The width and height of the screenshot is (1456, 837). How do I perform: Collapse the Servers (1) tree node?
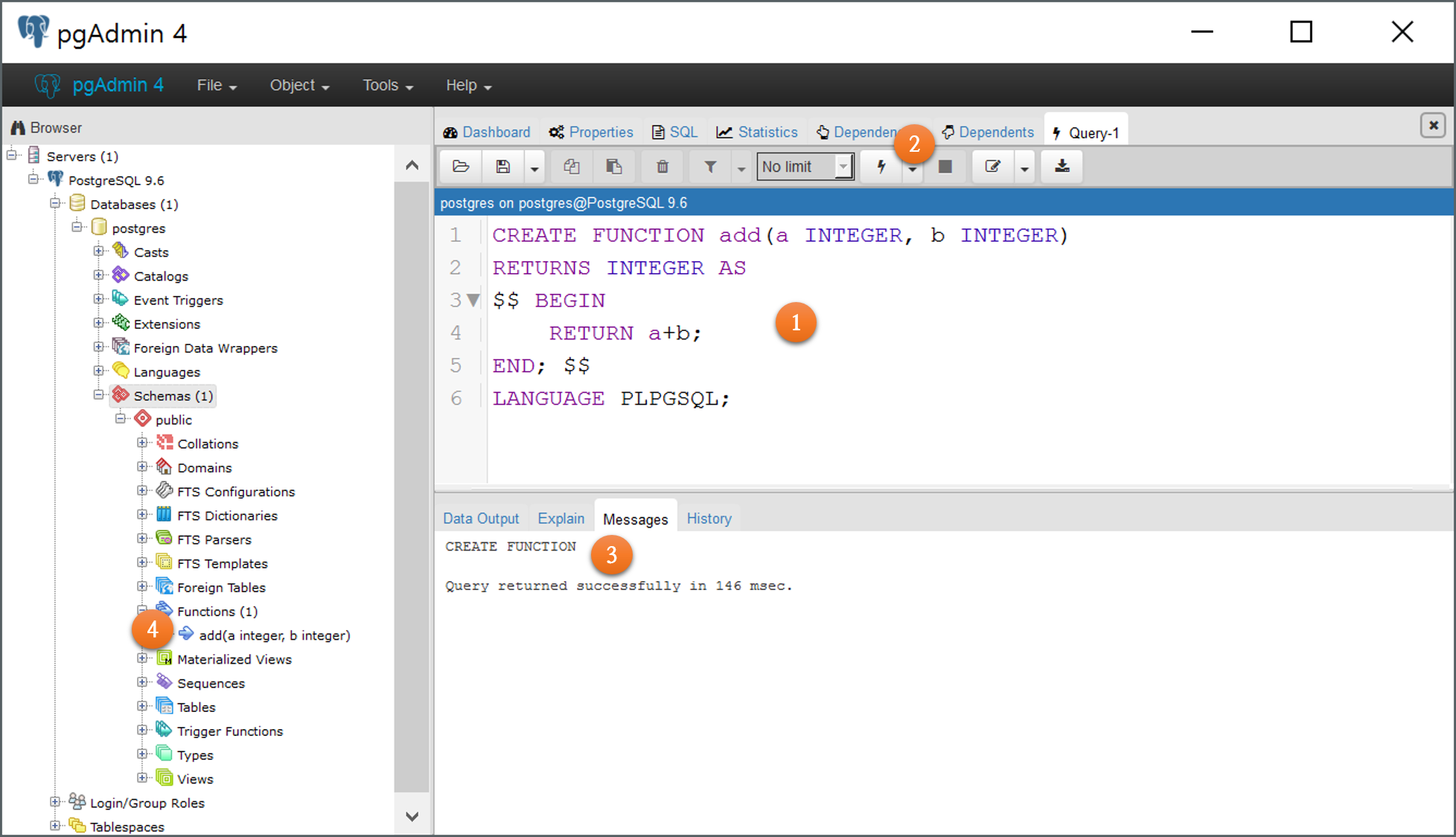[x=12, y=155]
